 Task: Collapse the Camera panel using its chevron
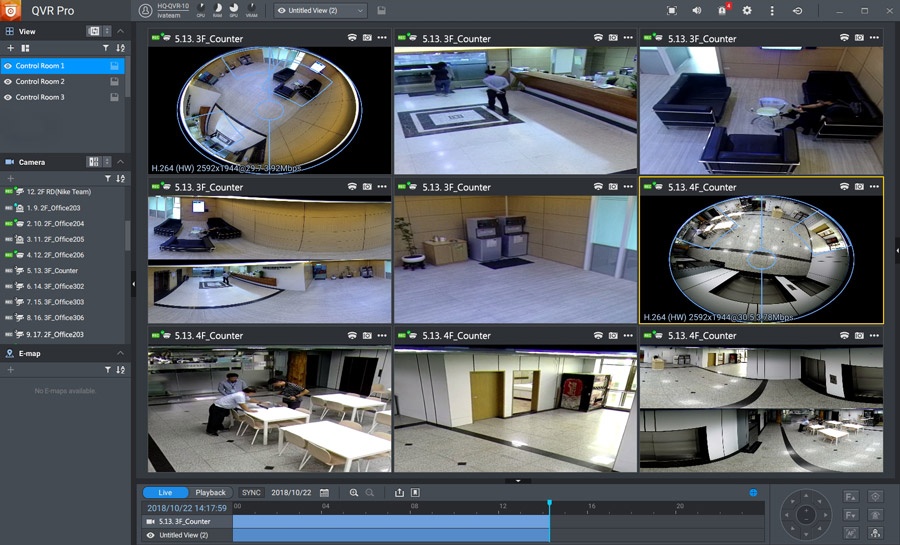click(x=121, y=162)
